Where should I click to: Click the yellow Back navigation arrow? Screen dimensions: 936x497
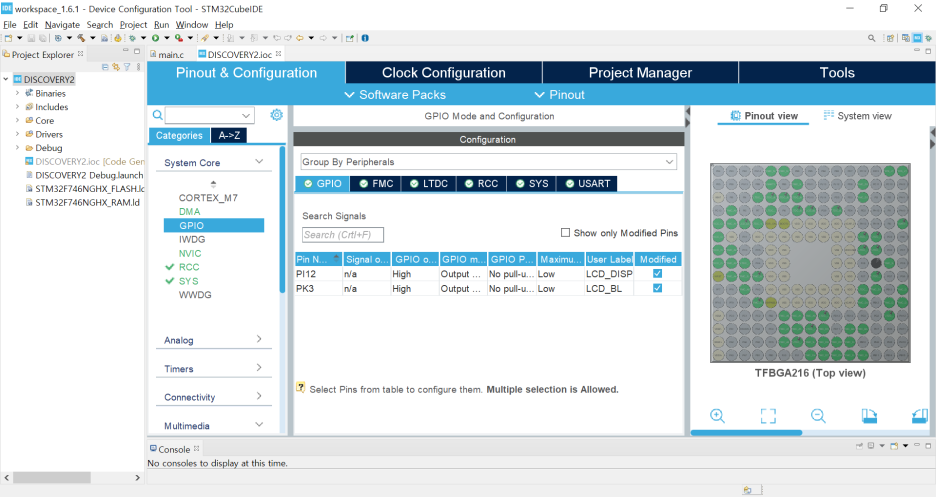pos(300,38)
